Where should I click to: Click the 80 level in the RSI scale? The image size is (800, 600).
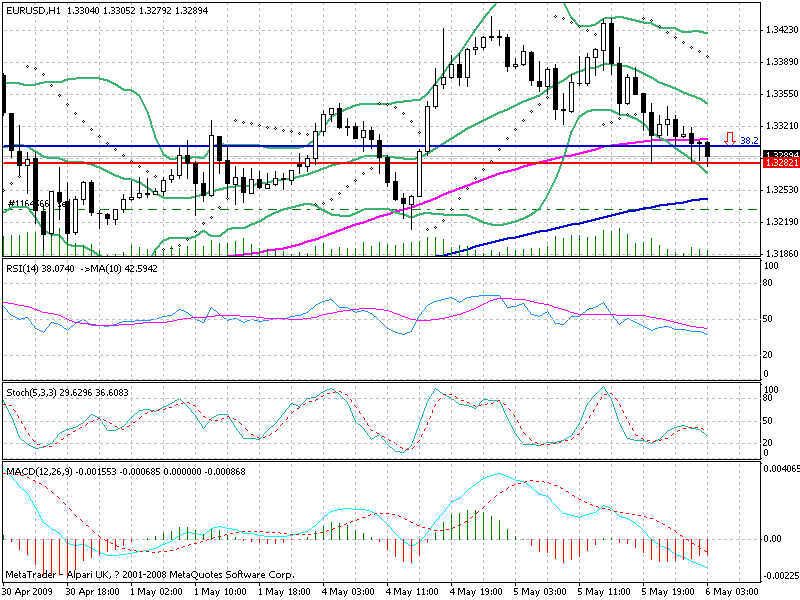(x=768, y=283)
